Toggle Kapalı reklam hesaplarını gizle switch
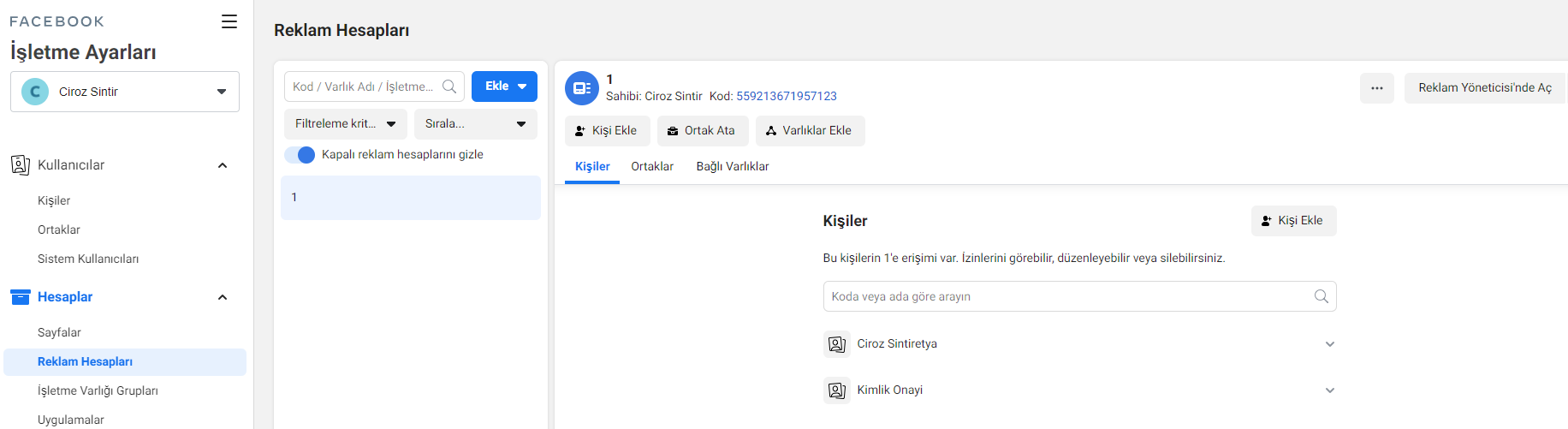1568x429 pixels. (x=300, y=155)
